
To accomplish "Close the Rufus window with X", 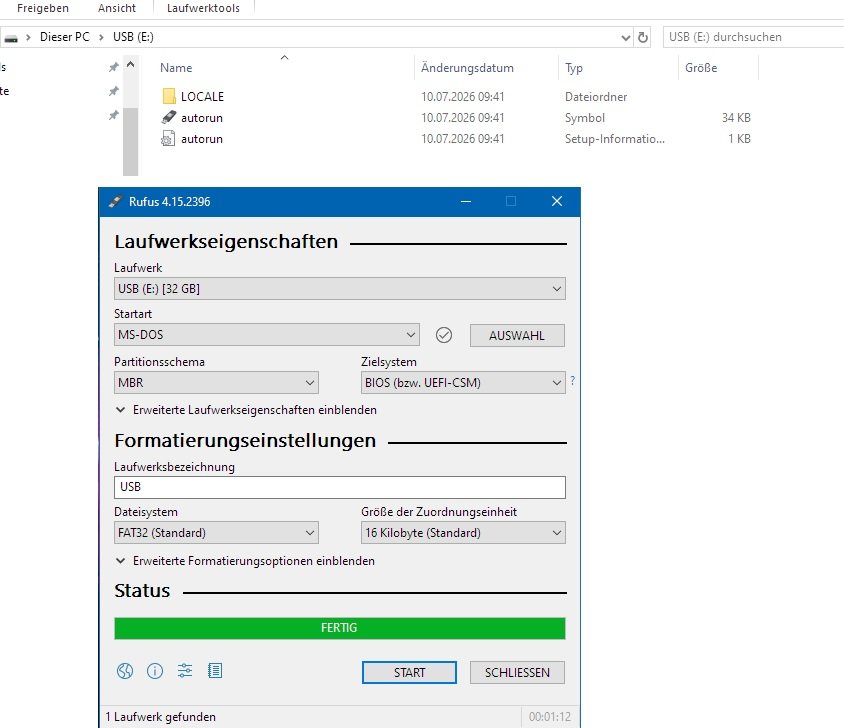I will pyautogui.click(x=557, y=201).
